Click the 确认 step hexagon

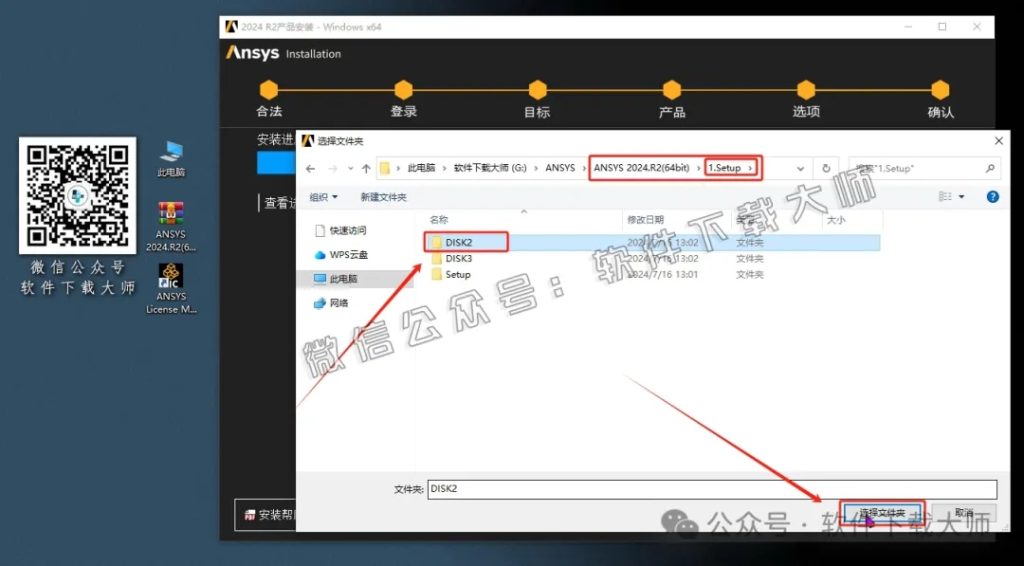tap(940, 90)
